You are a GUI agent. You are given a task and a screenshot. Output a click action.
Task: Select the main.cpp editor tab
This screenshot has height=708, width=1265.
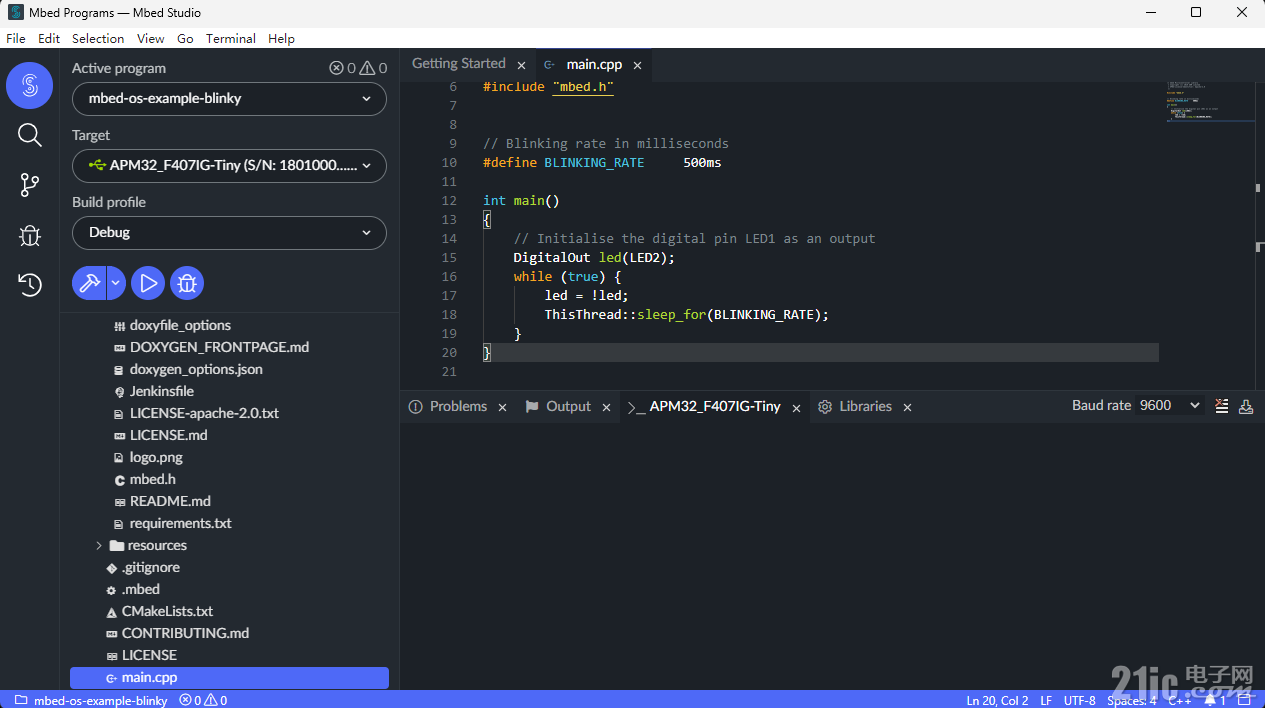[x=594, y=64]
